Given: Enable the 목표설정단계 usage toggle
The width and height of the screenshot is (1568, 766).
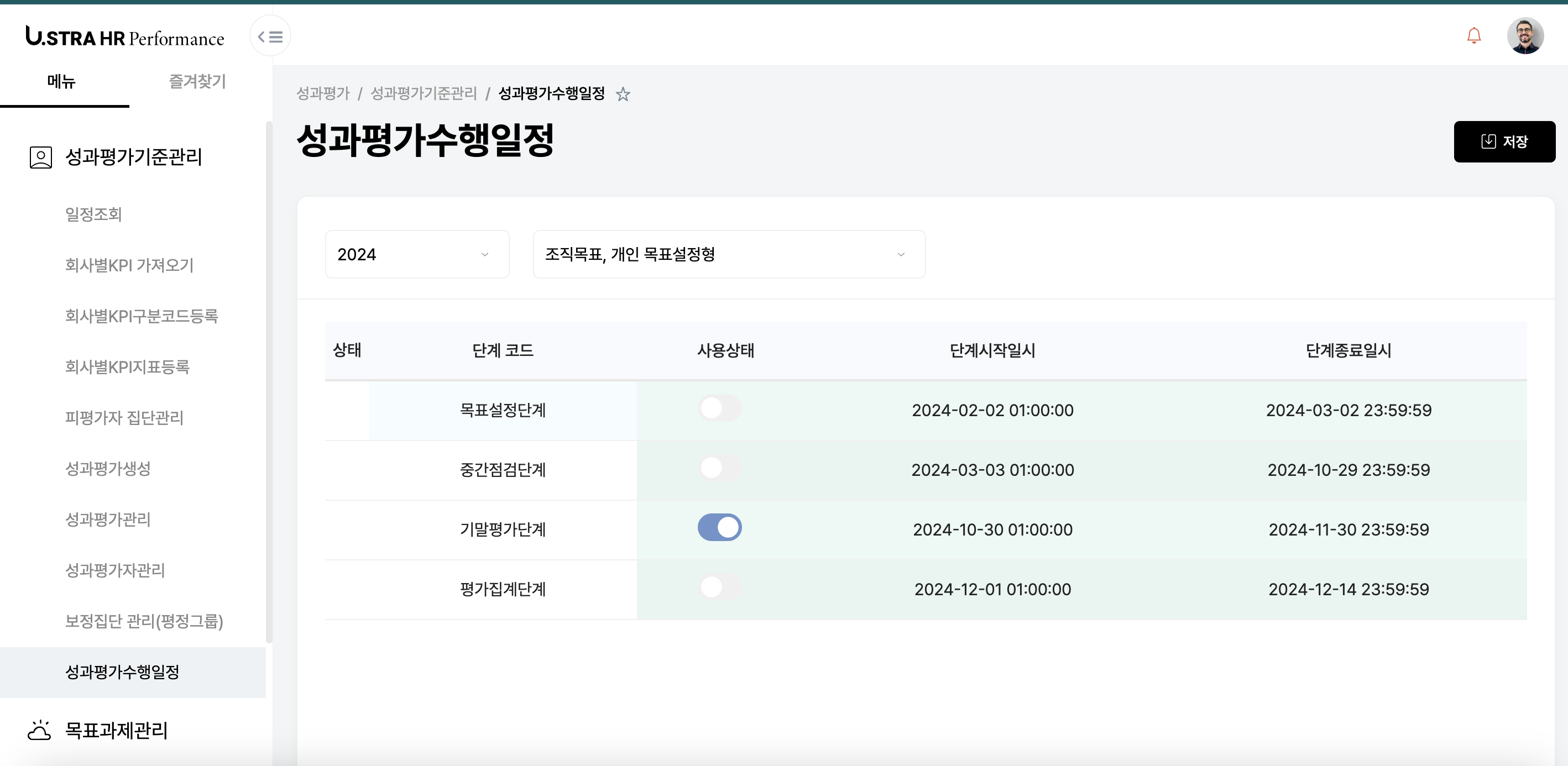Looking at the screenshot, I should click(719, 409).
